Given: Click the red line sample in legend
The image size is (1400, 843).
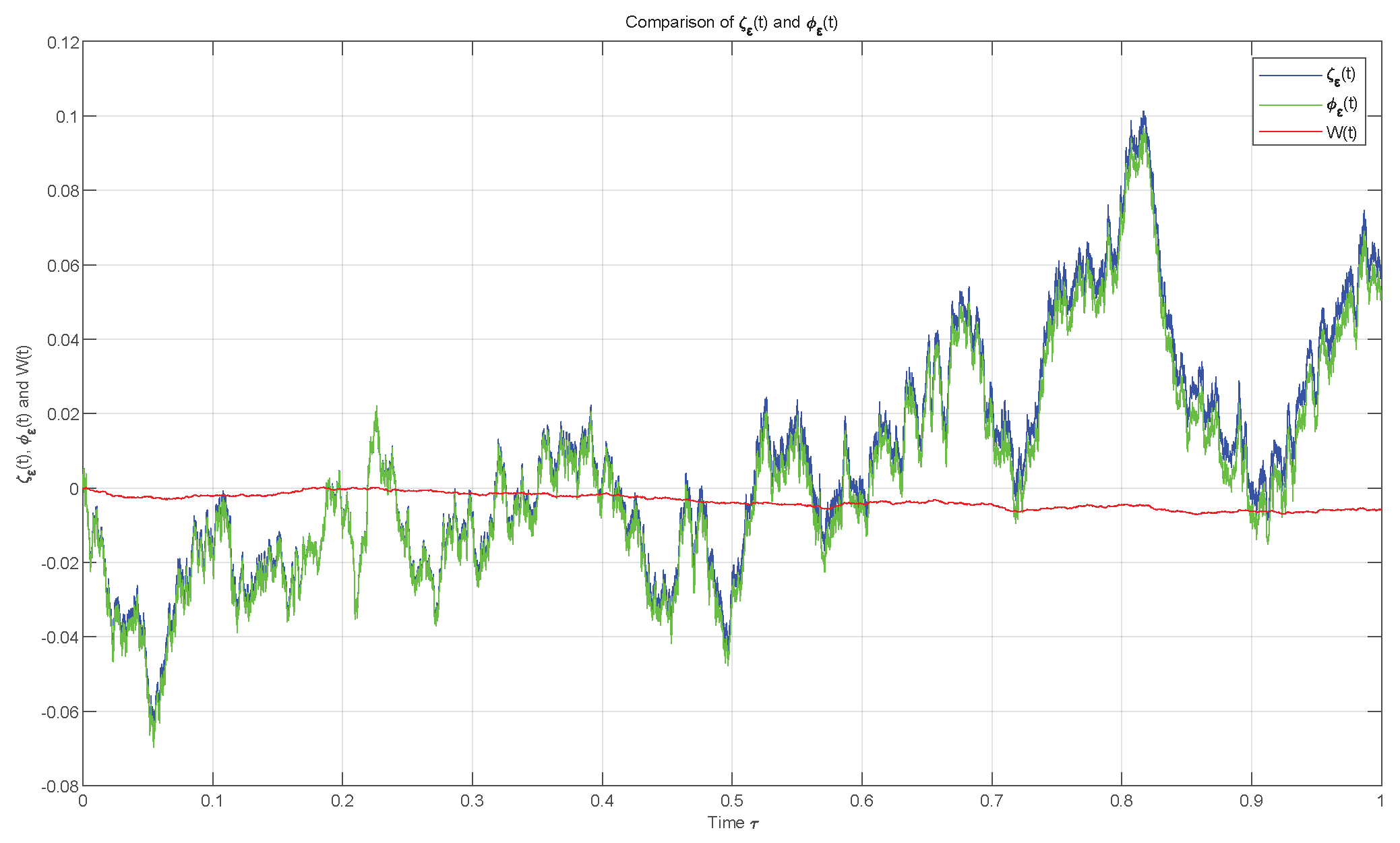Looking at the screenshot, I should pyautogui.click(x=1289, y=132).
